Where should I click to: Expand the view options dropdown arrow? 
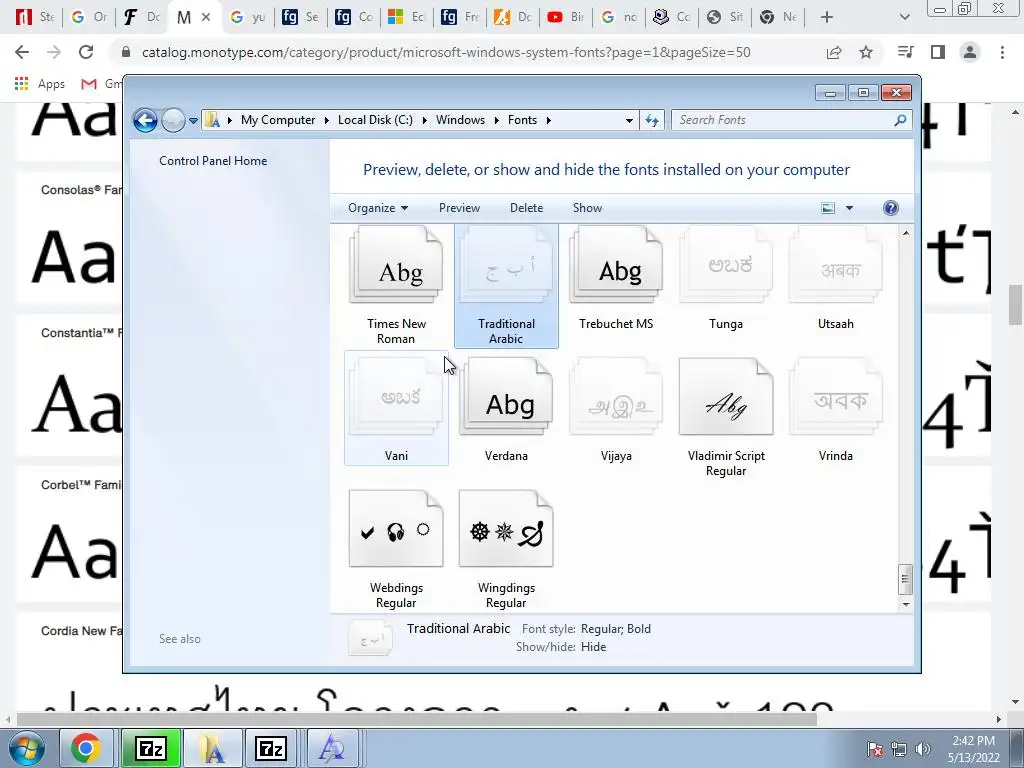[849, 208]
